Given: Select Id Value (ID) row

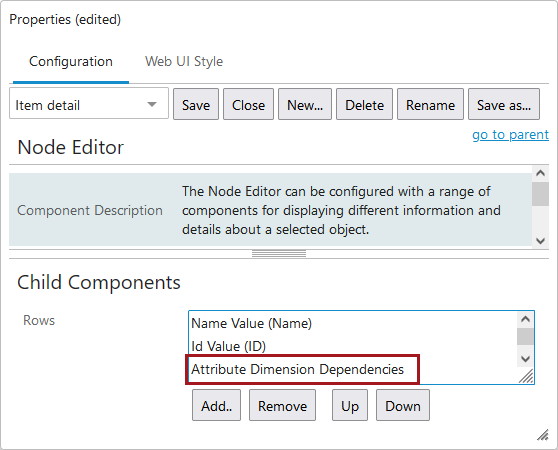Looking at the screenshot, I should click(x=228, y=346).
